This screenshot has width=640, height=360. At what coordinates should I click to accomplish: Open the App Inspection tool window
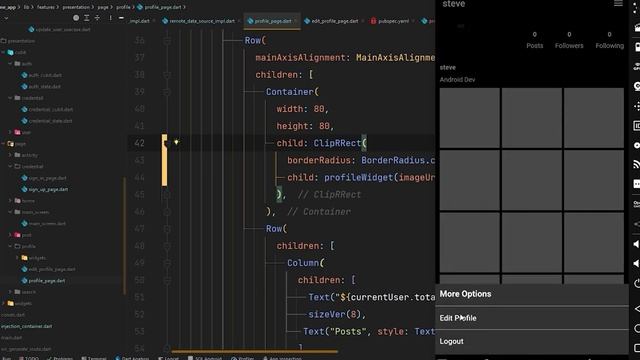coord(282,358)
